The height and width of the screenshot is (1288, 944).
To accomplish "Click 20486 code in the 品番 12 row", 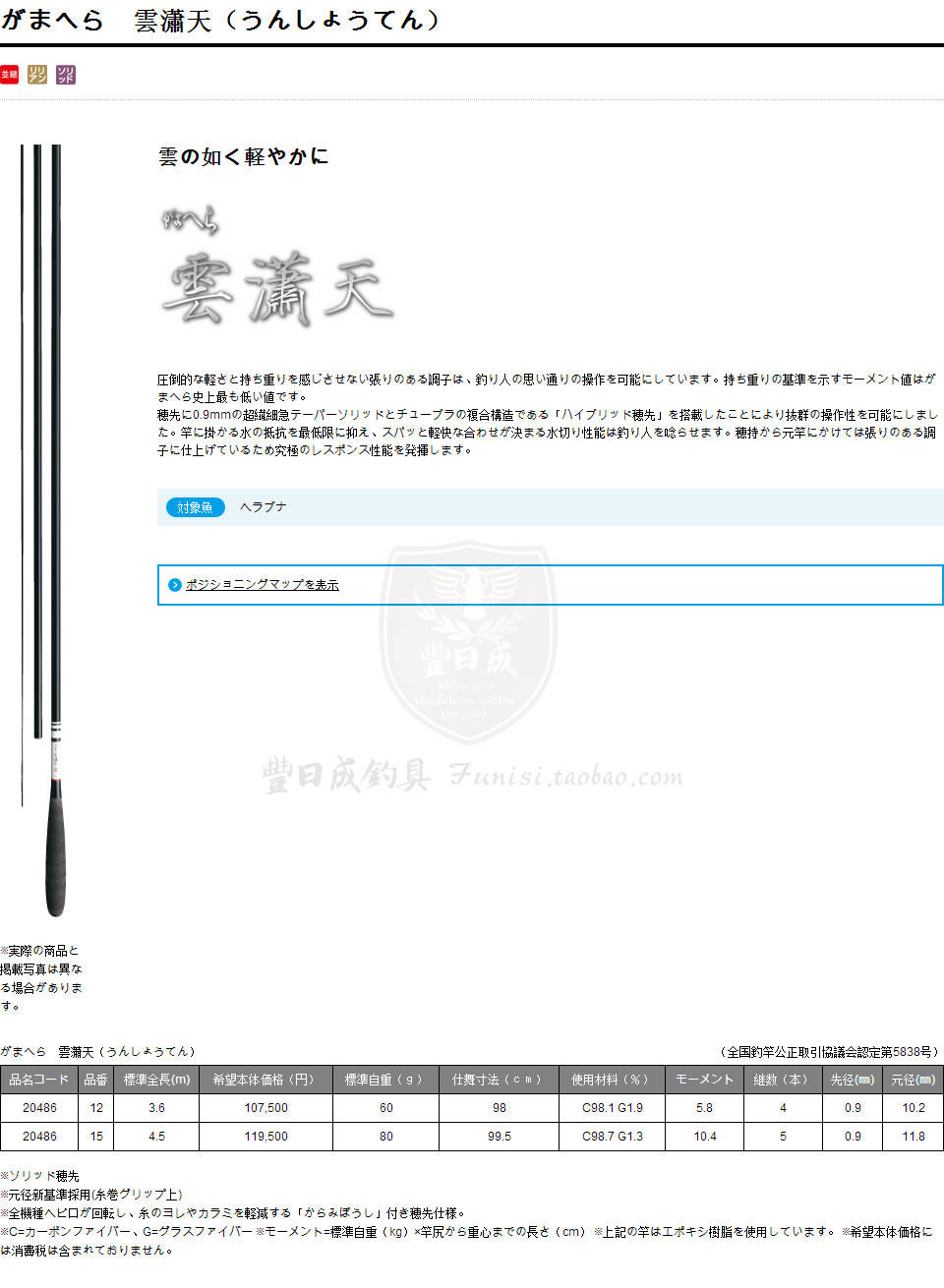I will pyautogui.click(x=39, y=1108).
